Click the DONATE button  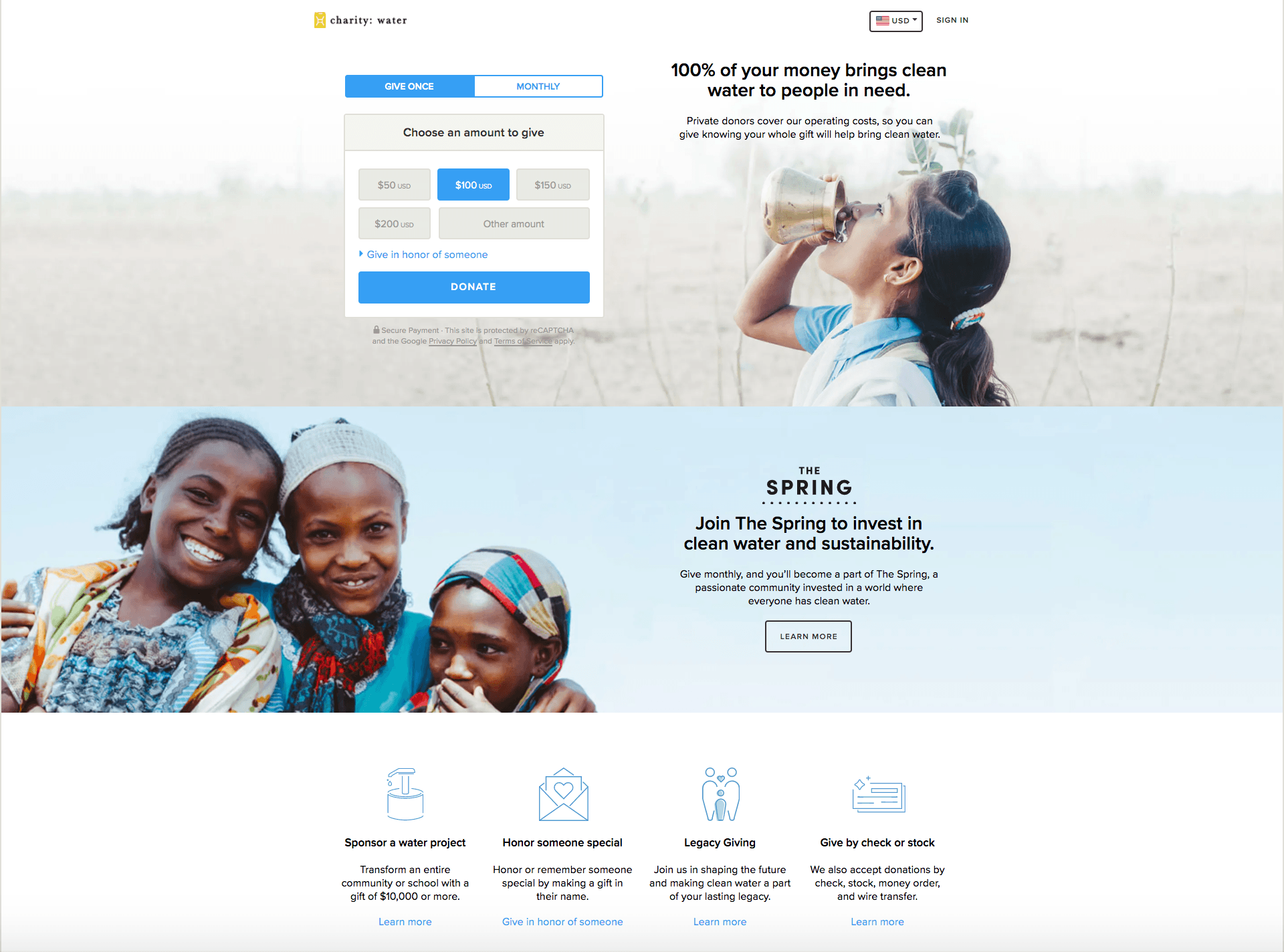pos(473,287)
